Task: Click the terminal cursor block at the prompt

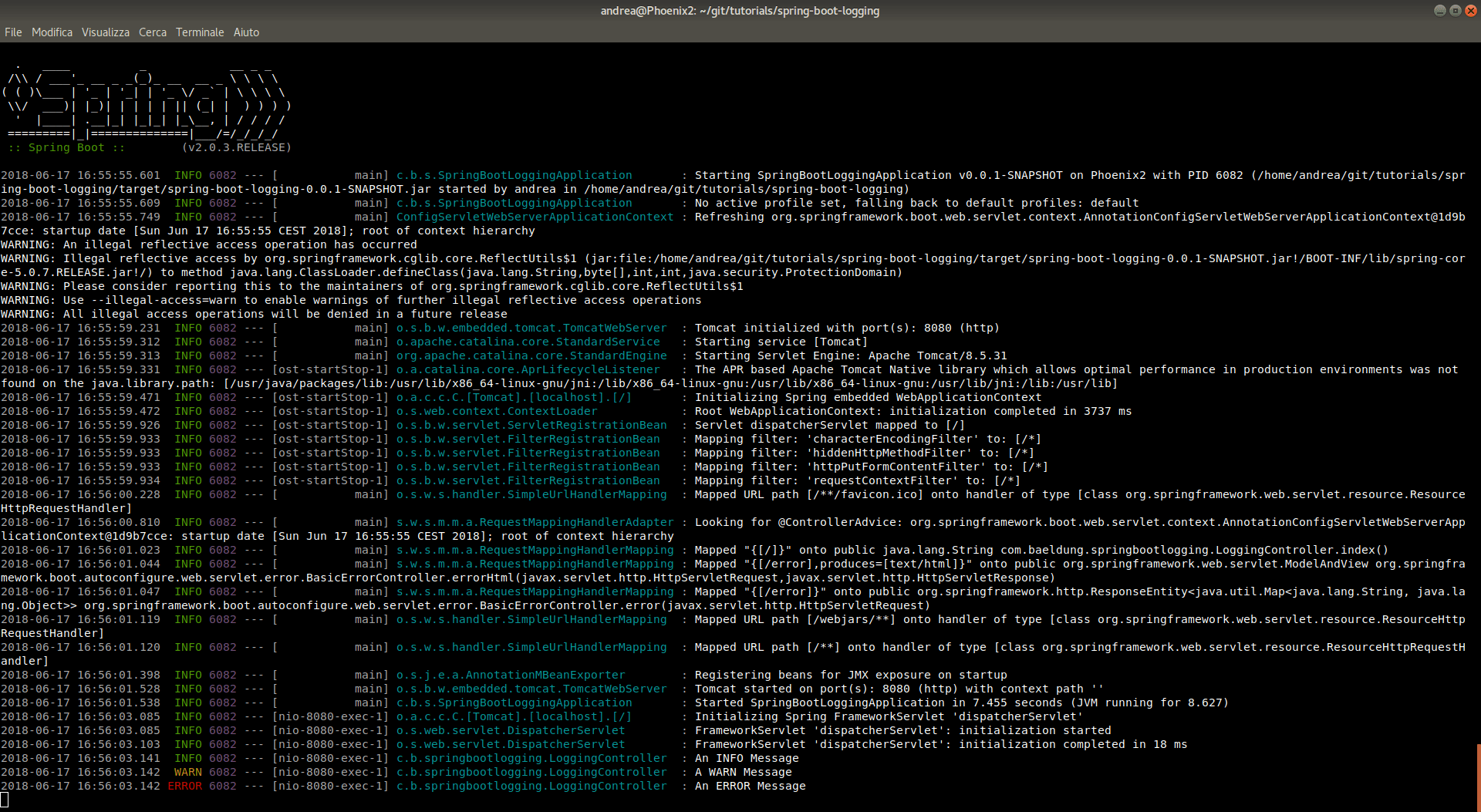Action: 5,800
